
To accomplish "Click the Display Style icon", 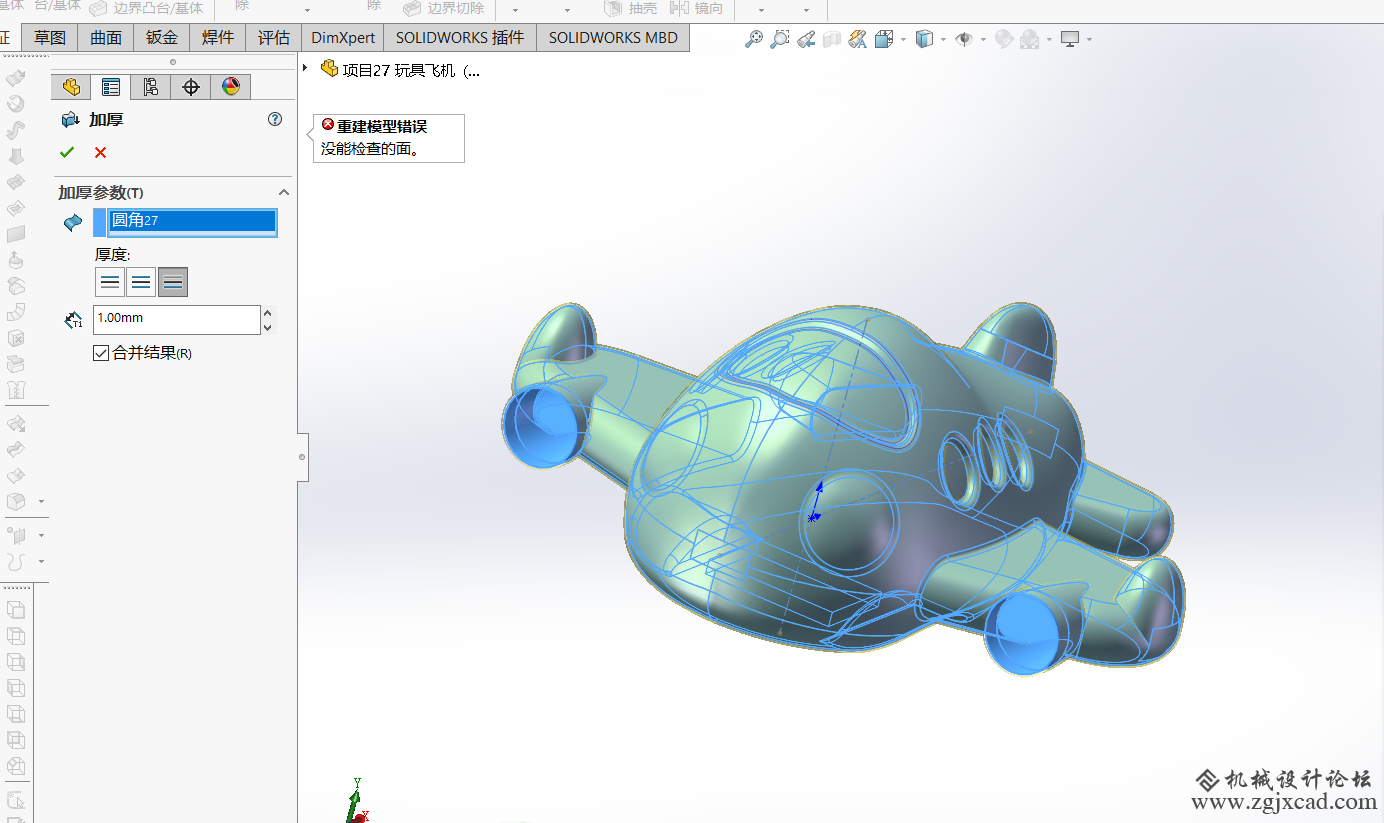I will 924,39.
